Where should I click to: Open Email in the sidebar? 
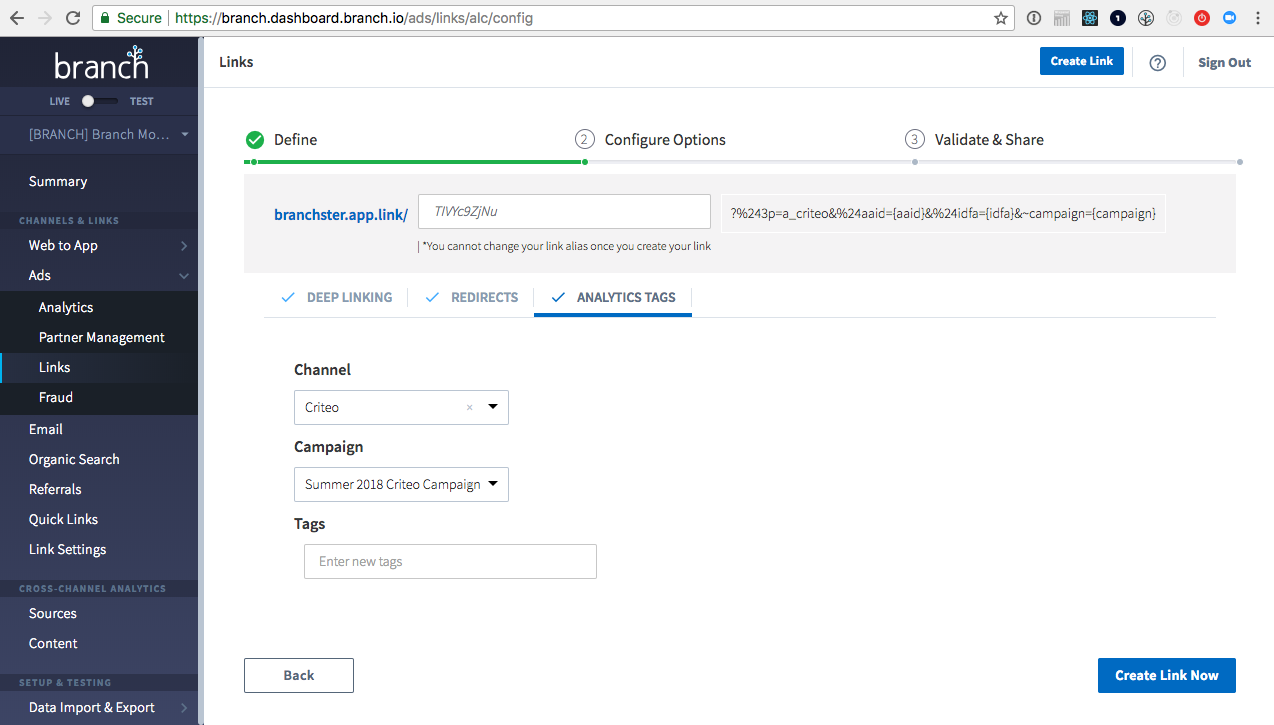pos(46,429)
